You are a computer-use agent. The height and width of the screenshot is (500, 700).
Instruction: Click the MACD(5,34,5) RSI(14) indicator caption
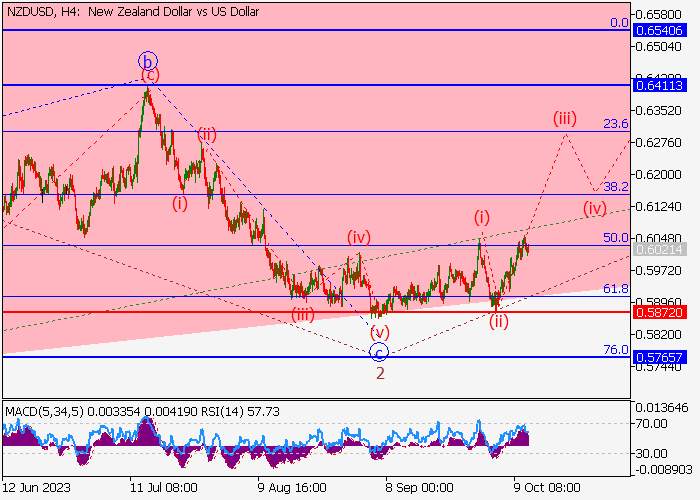(142, 411)
